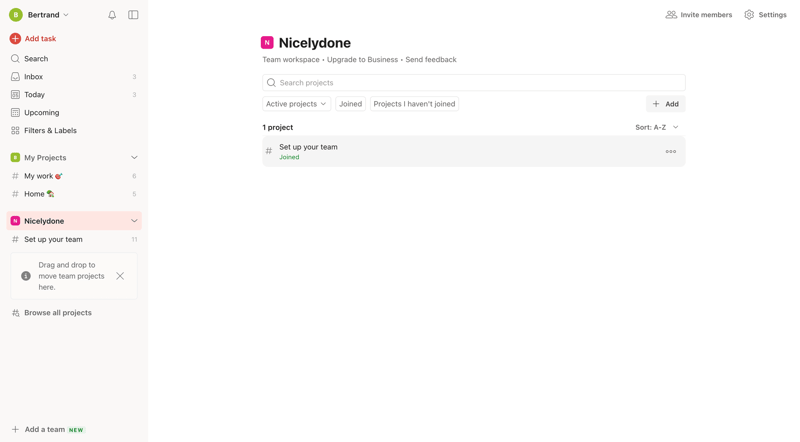Open the Set up your team project row
This screenshot has height=442, width=800.
[x=474, y=152]
